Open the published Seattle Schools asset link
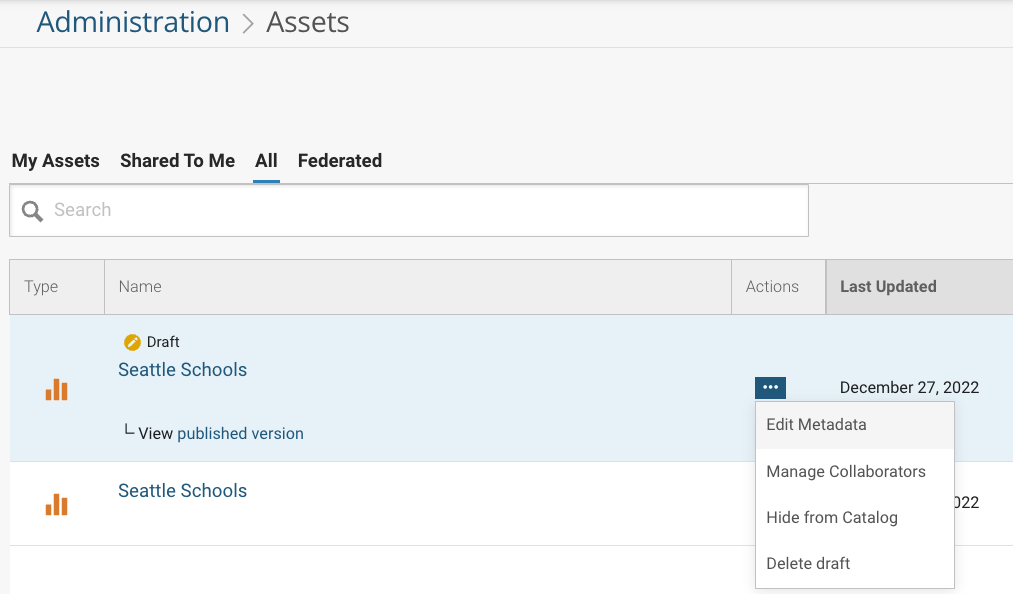This screenshot has width=1013, height=594. tap(183, 491)
